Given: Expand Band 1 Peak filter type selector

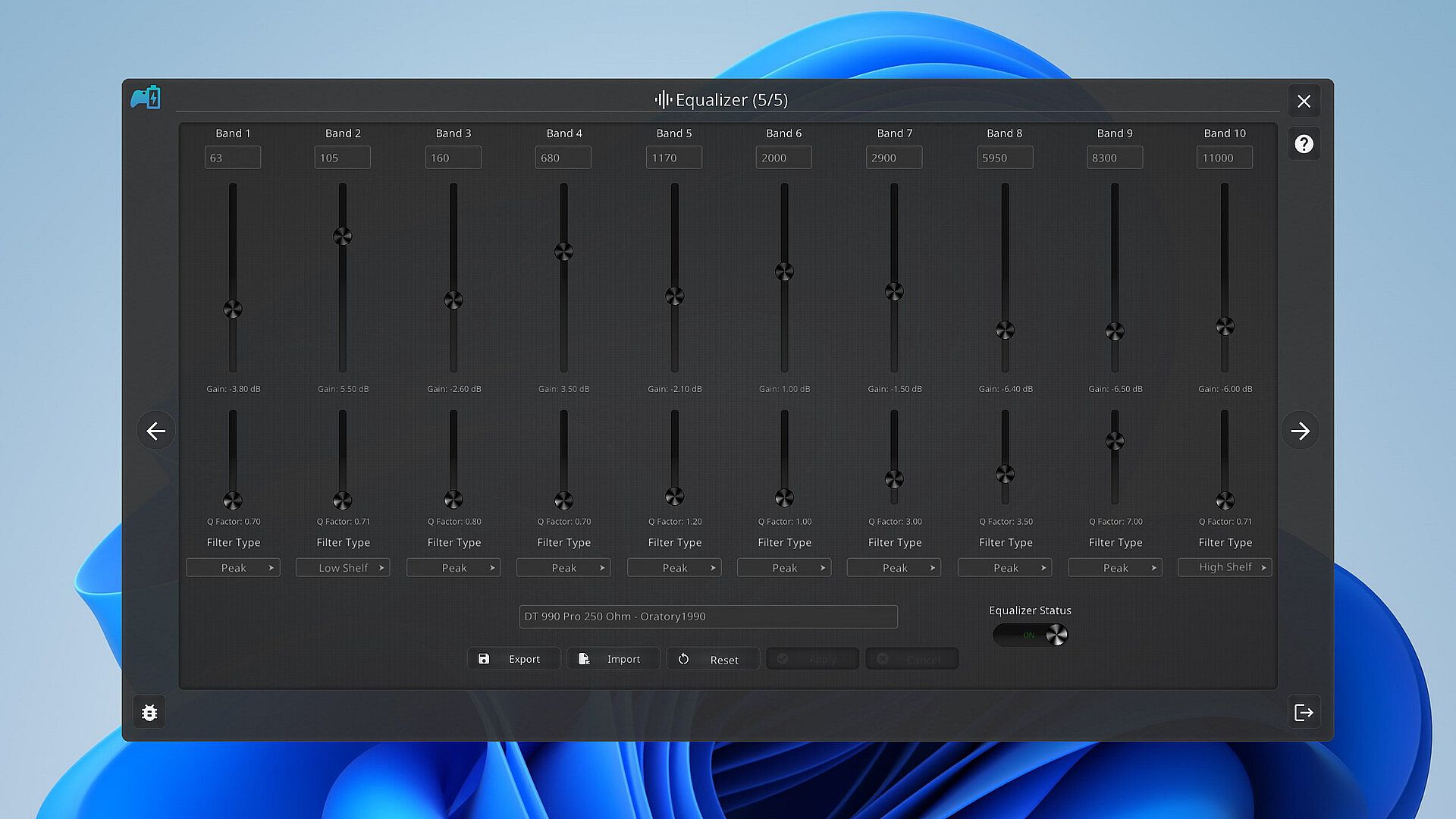Looking at the screenshot, I should 233,568.
